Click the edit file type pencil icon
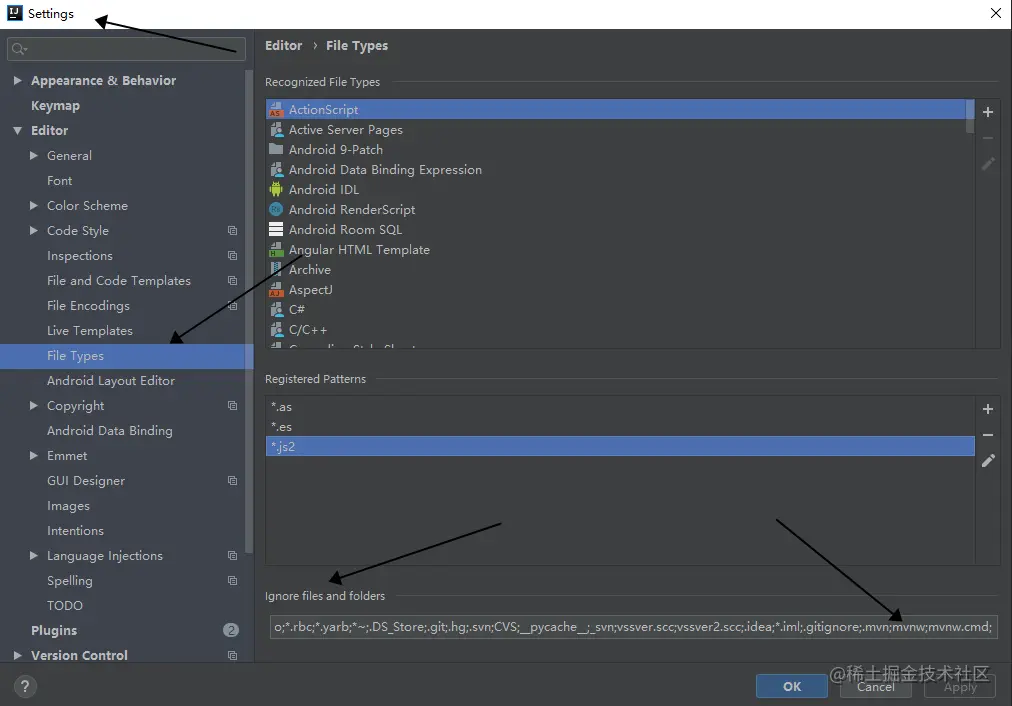 click(987, 164)
